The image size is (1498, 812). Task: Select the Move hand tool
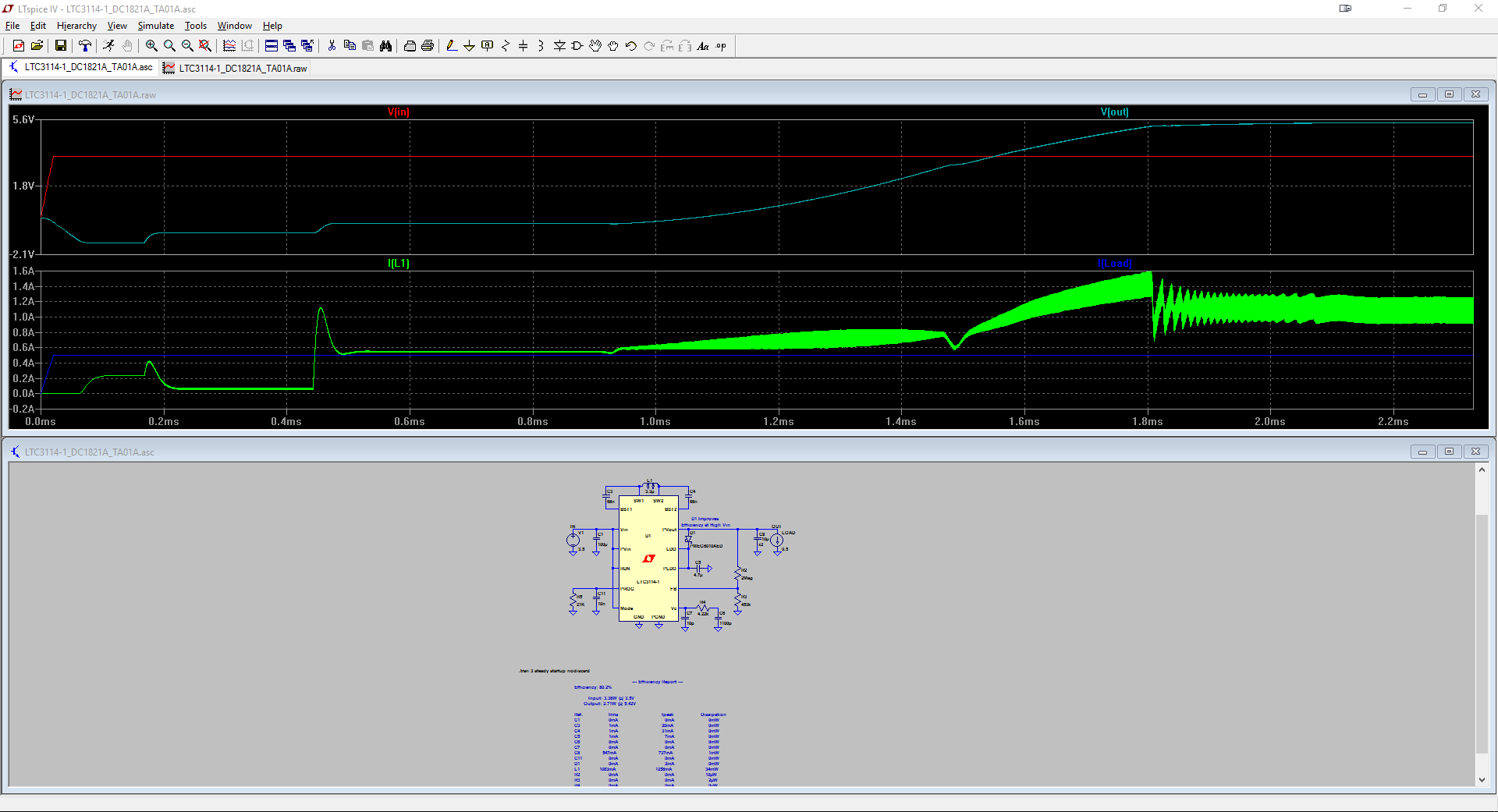[x=595, y=46]
